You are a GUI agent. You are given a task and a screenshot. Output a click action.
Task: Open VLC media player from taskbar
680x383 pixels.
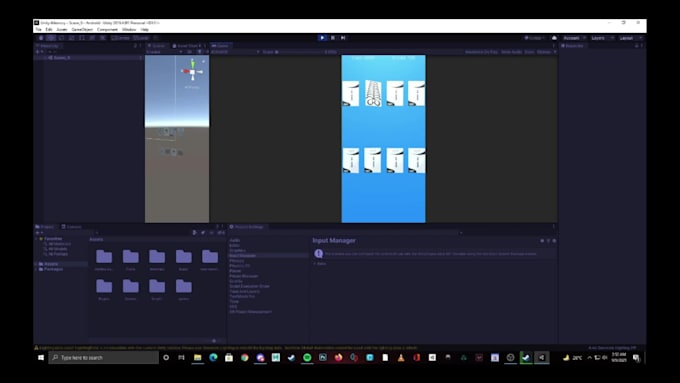401,357
